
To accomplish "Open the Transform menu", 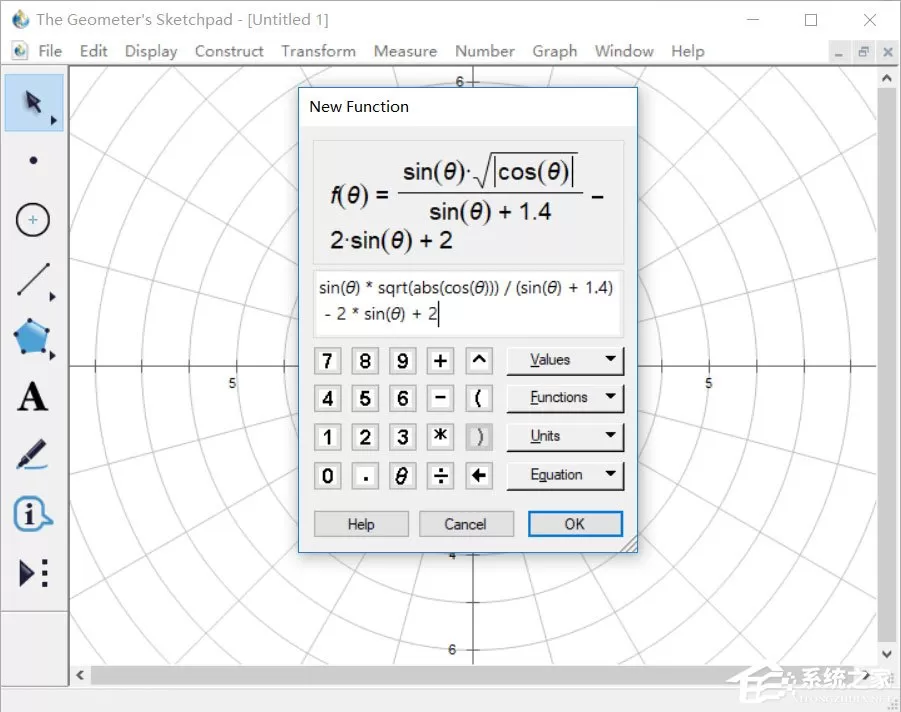I will point(318,51).
